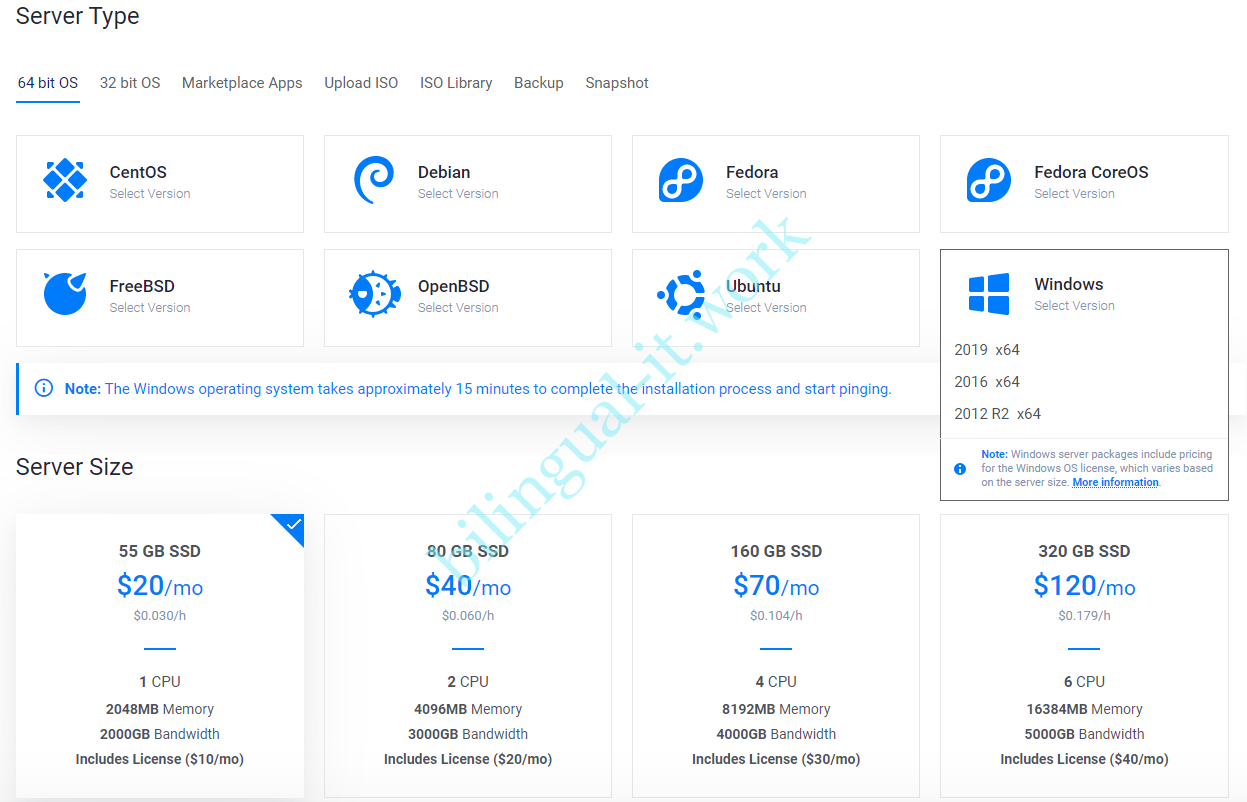This screenshot has width=1247, height=802.
Task: Switch to the 32 bit OS tab
Action: (x=130, y=83)
